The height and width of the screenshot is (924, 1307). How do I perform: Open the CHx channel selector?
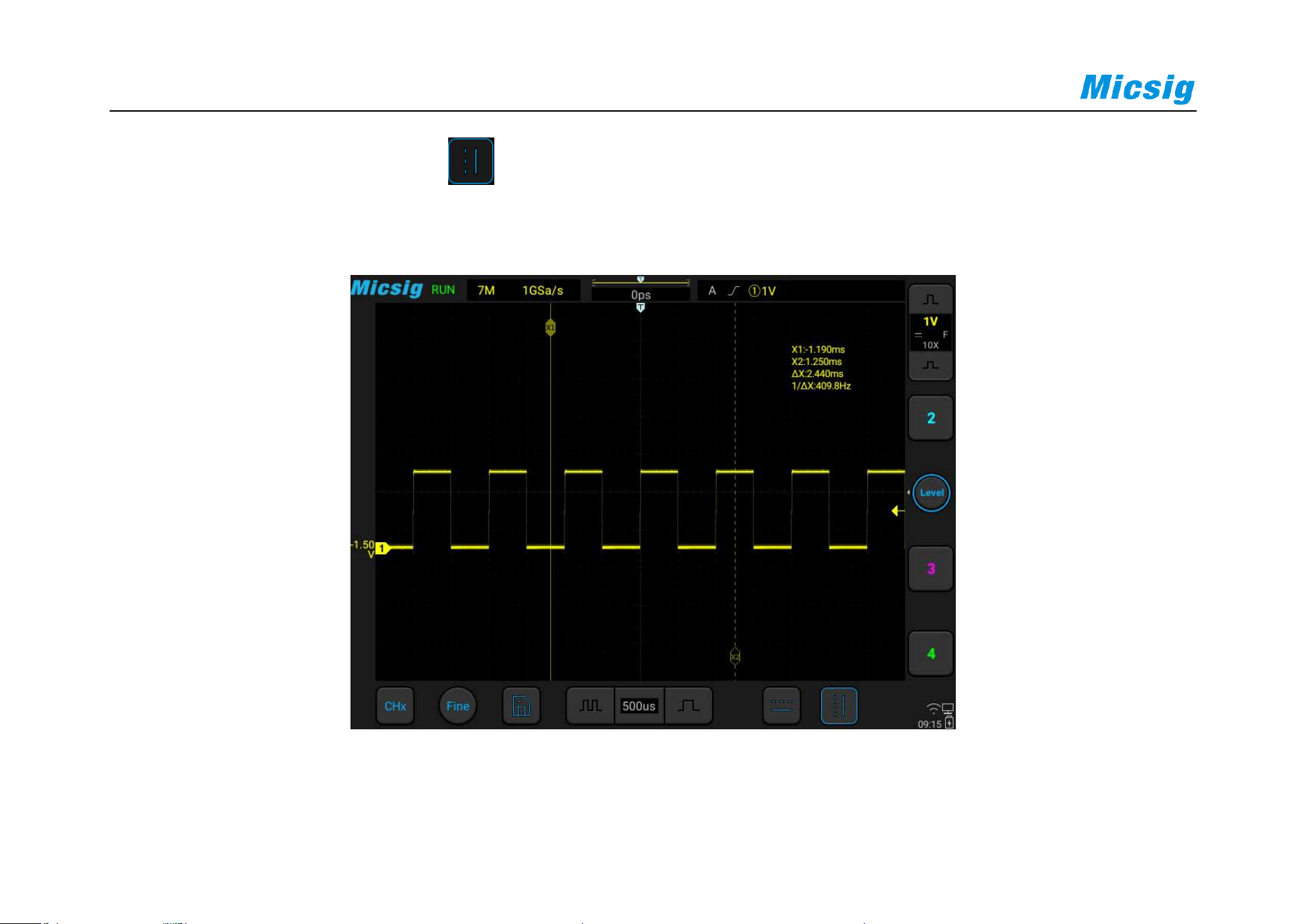pos(395,706)
